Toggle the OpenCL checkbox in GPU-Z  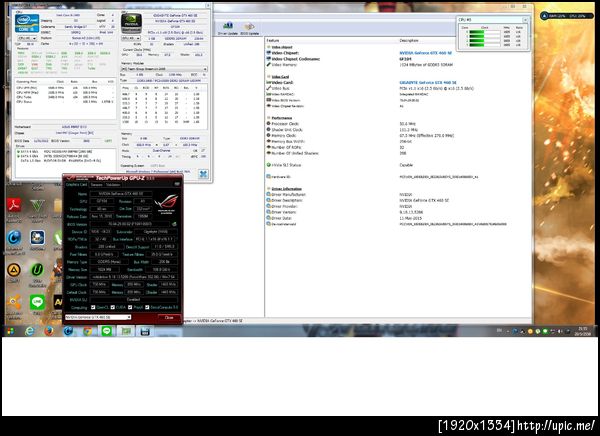pyautogui.click(x=93, y=307)
